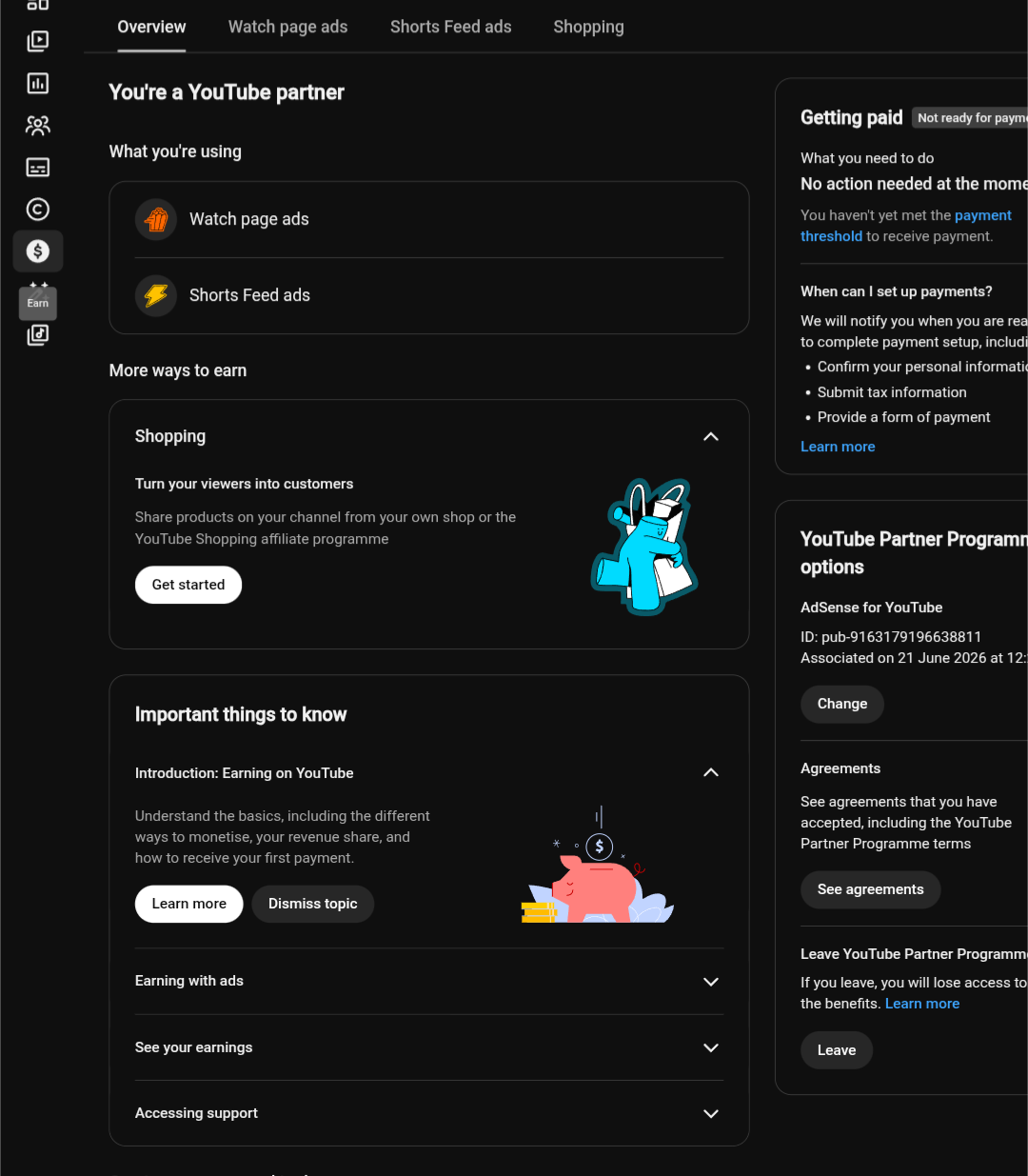Screen dimensions: 1028x1176
Task: Click the Watch page ads popcorn icon
Action: click(x=156, y=220)
